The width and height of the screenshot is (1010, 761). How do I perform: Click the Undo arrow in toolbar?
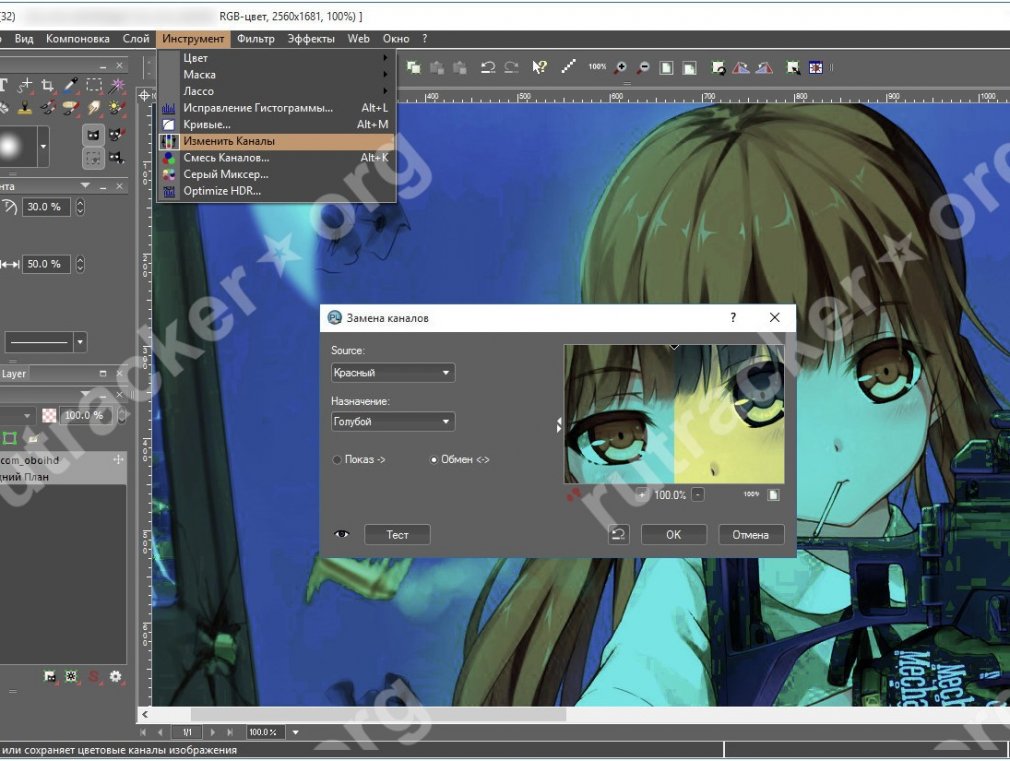[488, 67]
